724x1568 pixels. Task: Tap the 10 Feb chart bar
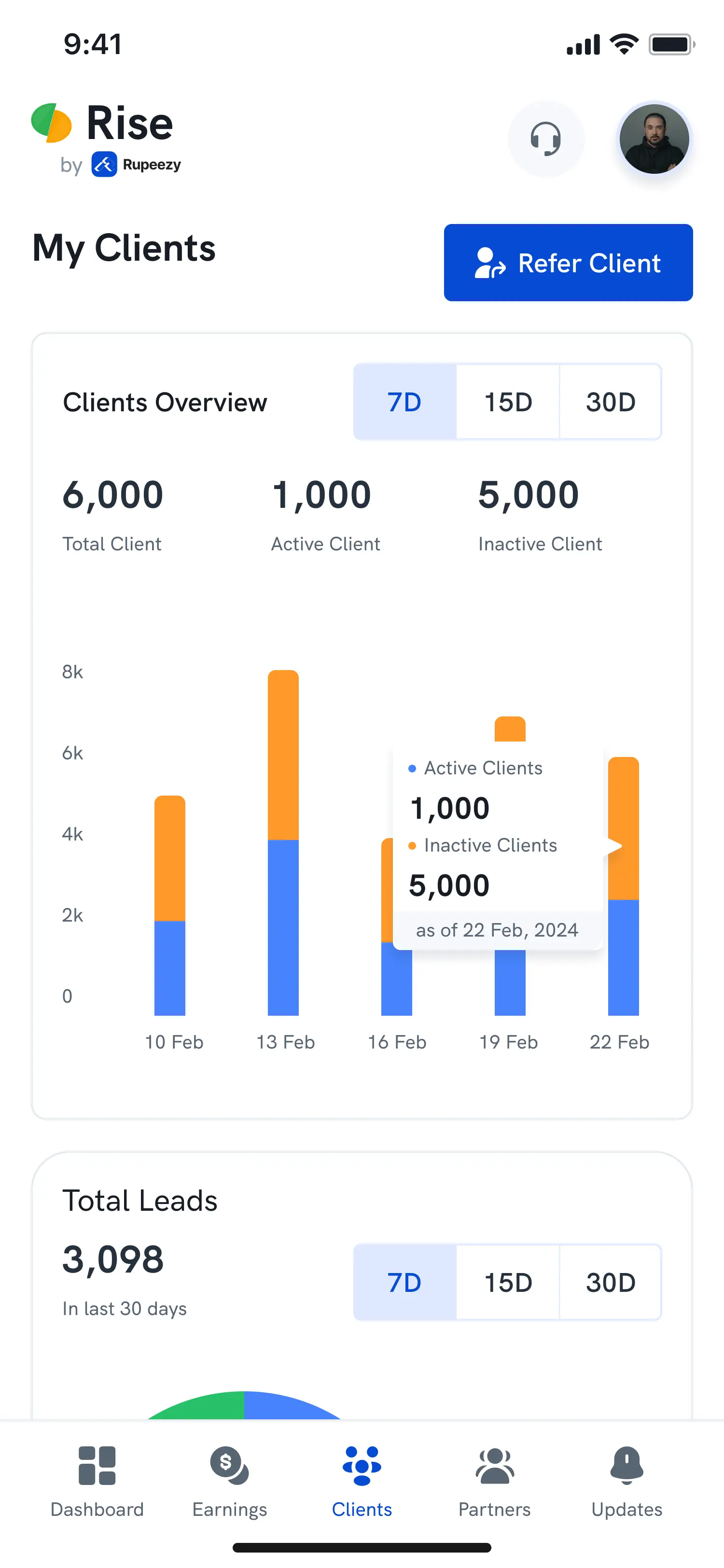coord(170,905)
